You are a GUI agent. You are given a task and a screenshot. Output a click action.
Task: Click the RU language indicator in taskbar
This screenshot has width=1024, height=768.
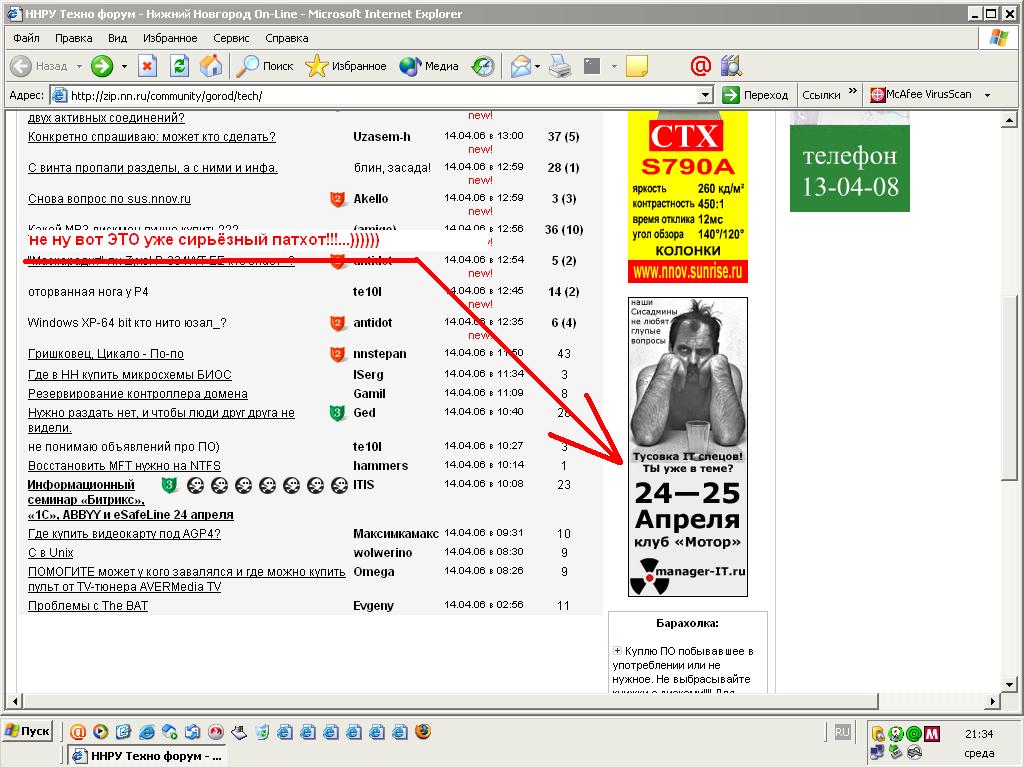click(842, 731)
